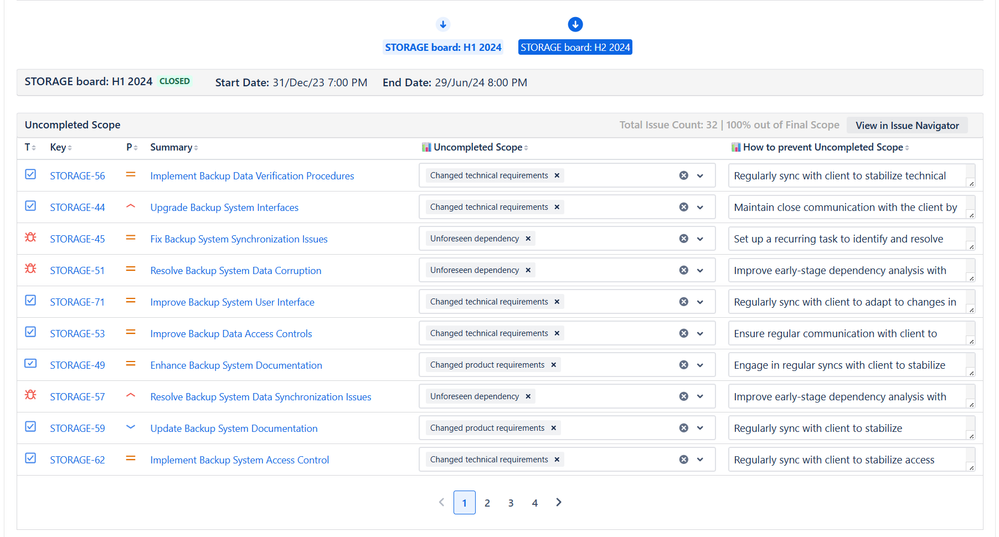Sort table by Key column header
This screenshot has width=999, height=537.
(x=61, y=147)
